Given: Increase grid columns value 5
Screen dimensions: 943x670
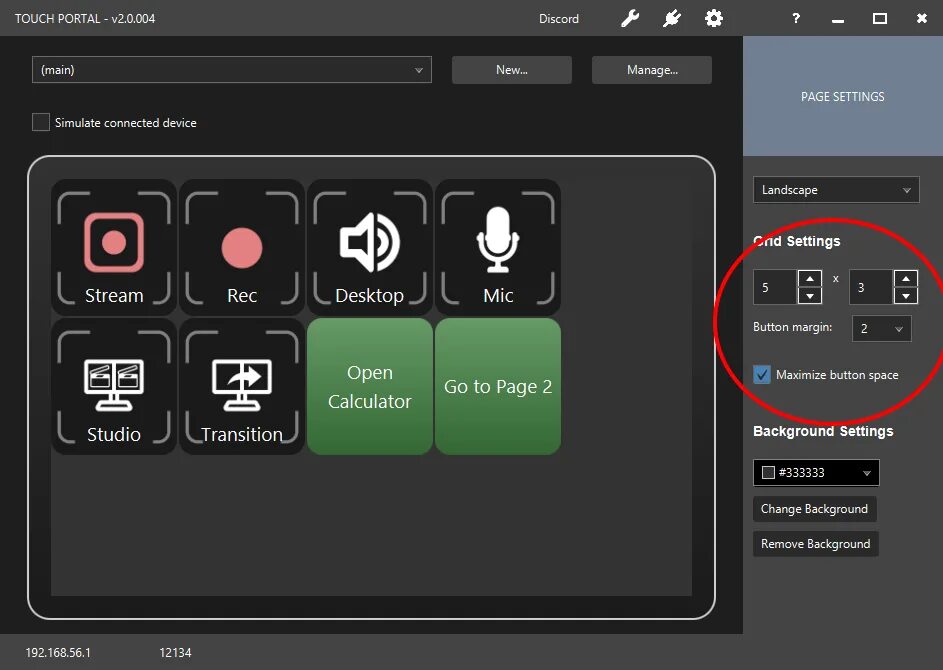Looking at the screenshot, I should coord(810,278).
